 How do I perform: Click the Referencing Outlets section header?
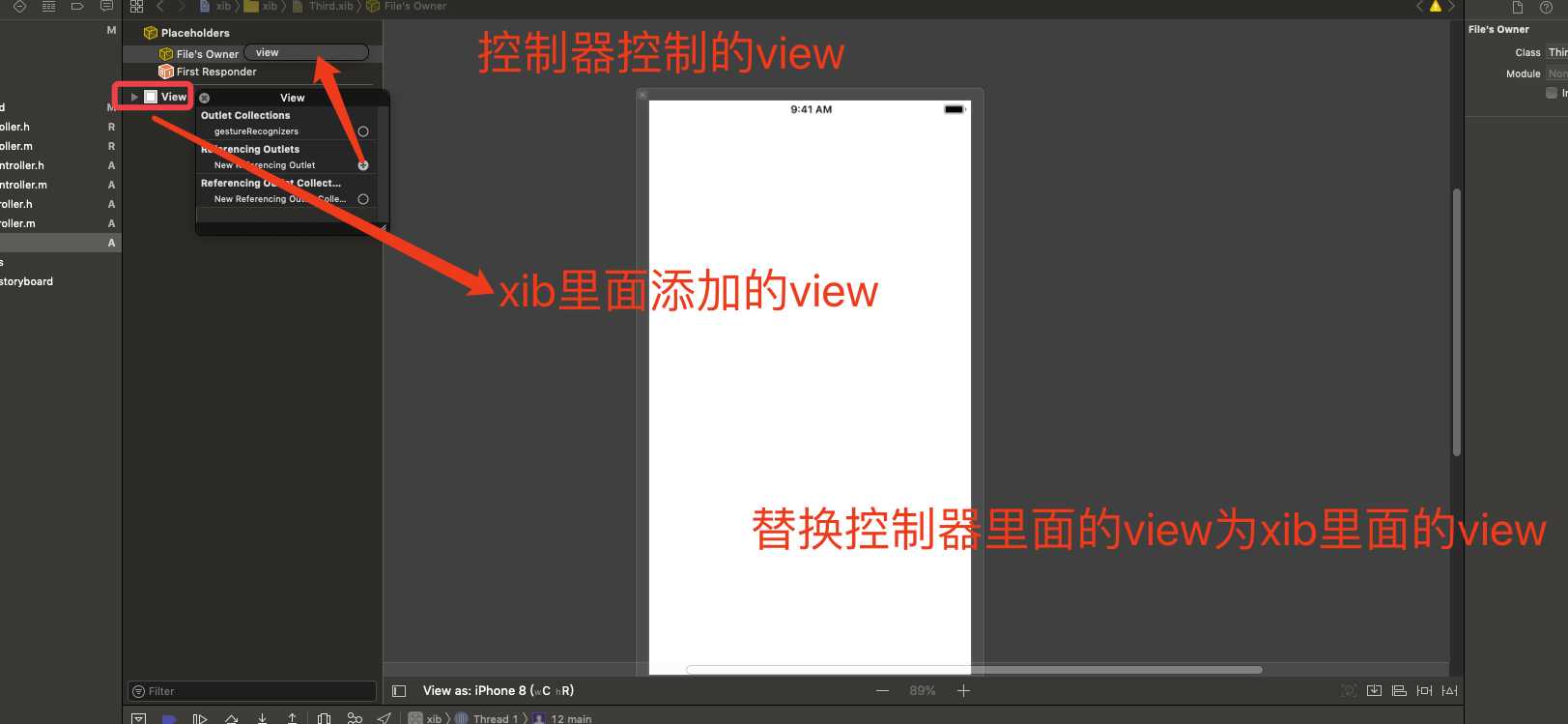pos(250,149)
